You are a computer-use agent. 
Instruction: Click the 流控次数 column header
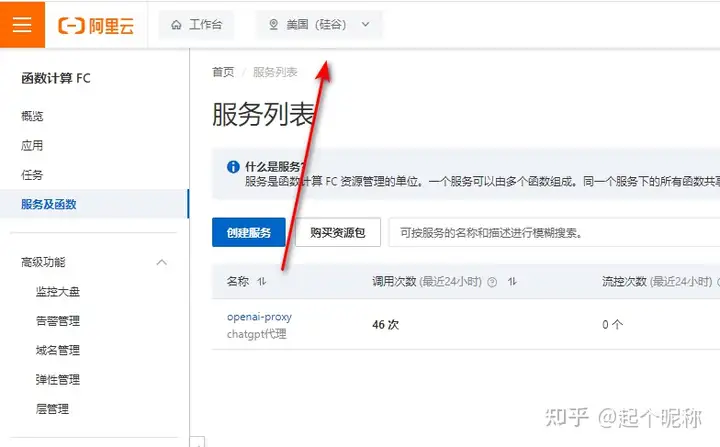624,281
